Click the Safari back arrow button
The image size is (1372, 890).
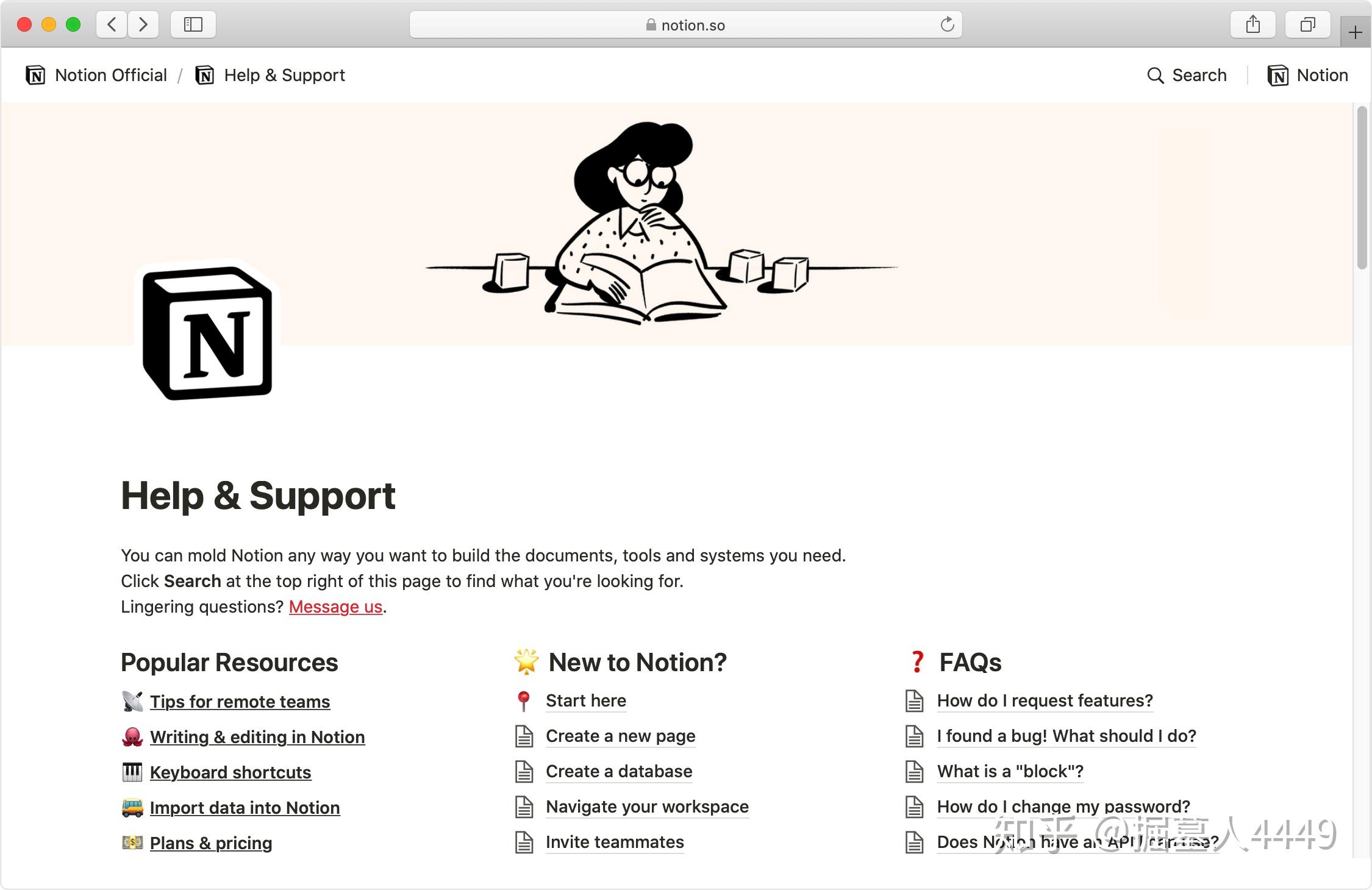[112, 24]
